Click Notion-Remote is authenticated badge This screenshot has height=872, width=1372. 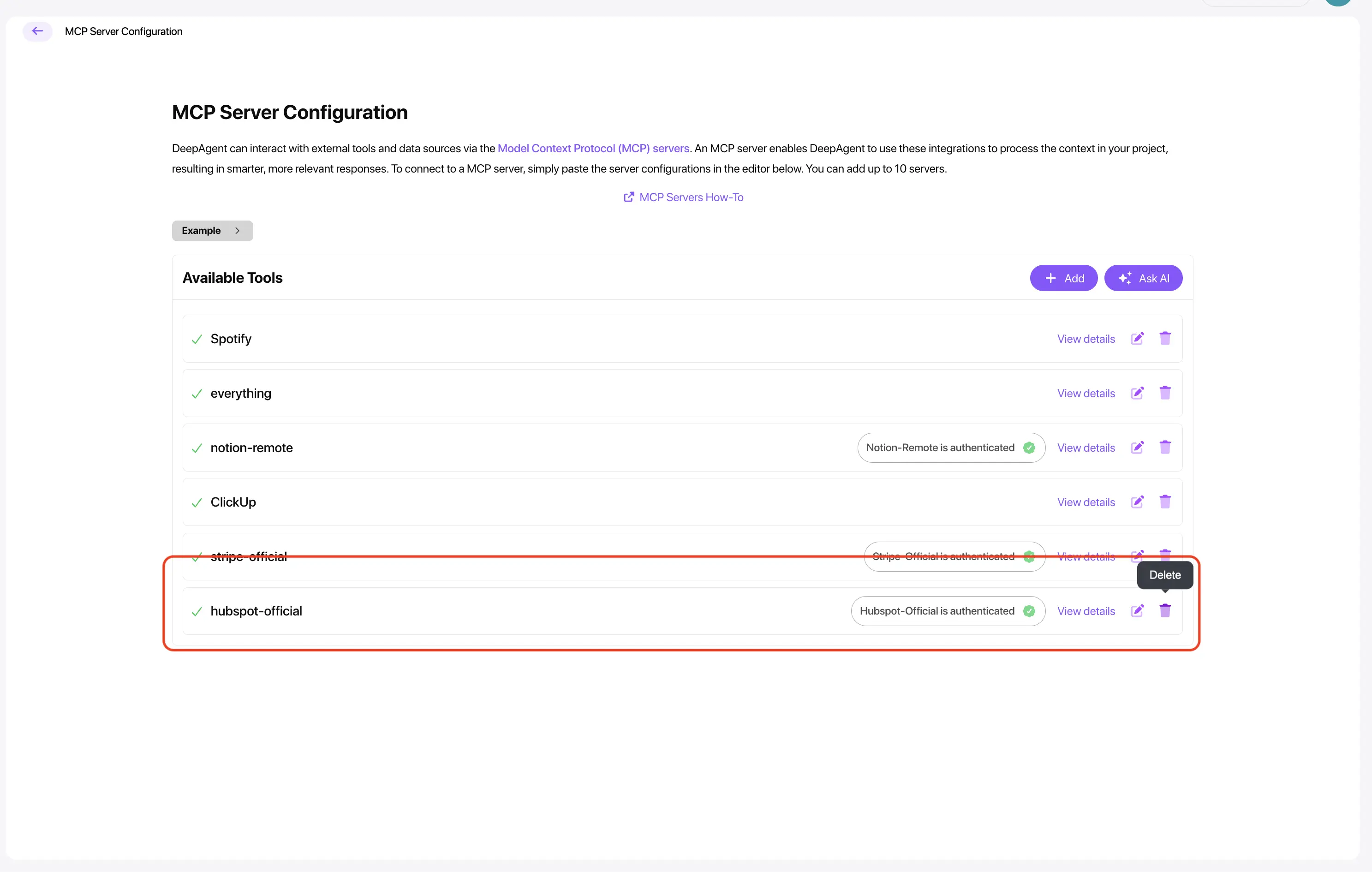coord(950,448)
